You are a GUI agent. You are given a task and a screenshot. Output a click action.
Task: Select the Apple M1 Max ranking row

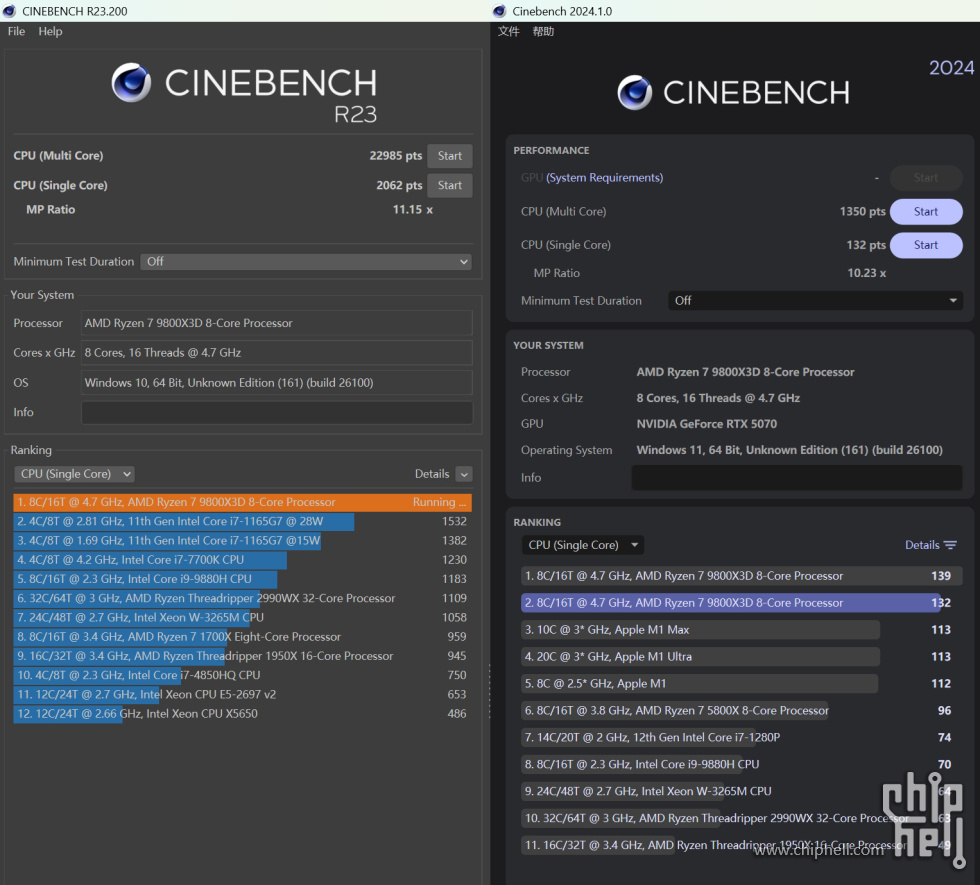(741, 630)
